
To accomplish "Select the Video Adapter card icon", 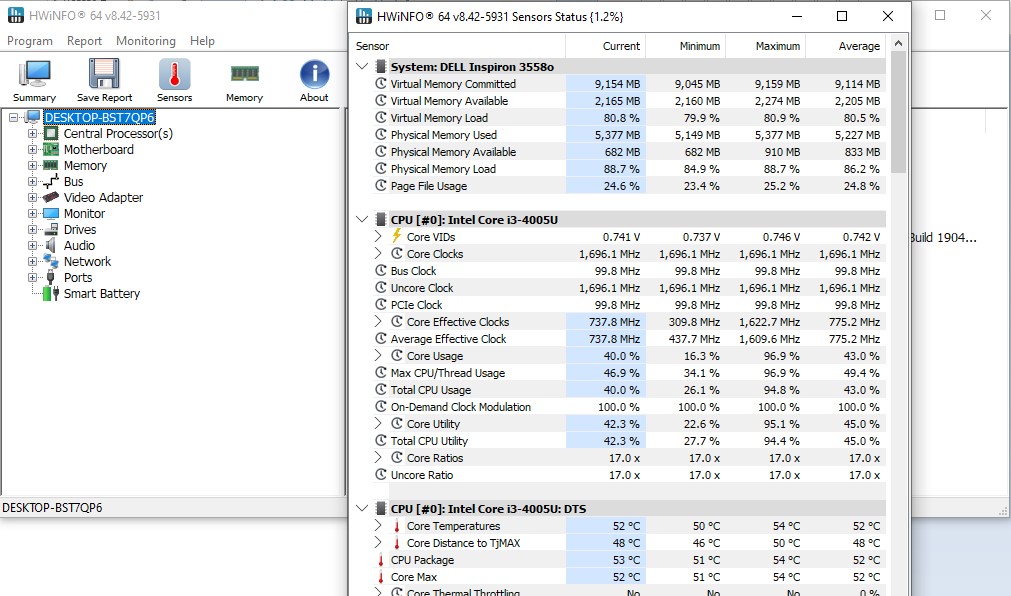I will (51, 197).
